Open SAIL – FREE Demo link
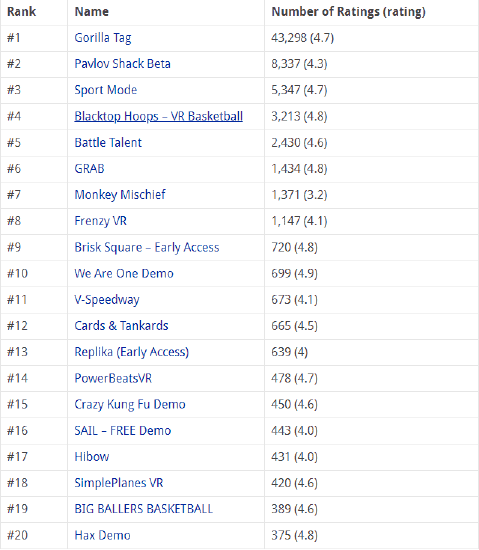This screenshot has height=550, width=479. (123, 430)
